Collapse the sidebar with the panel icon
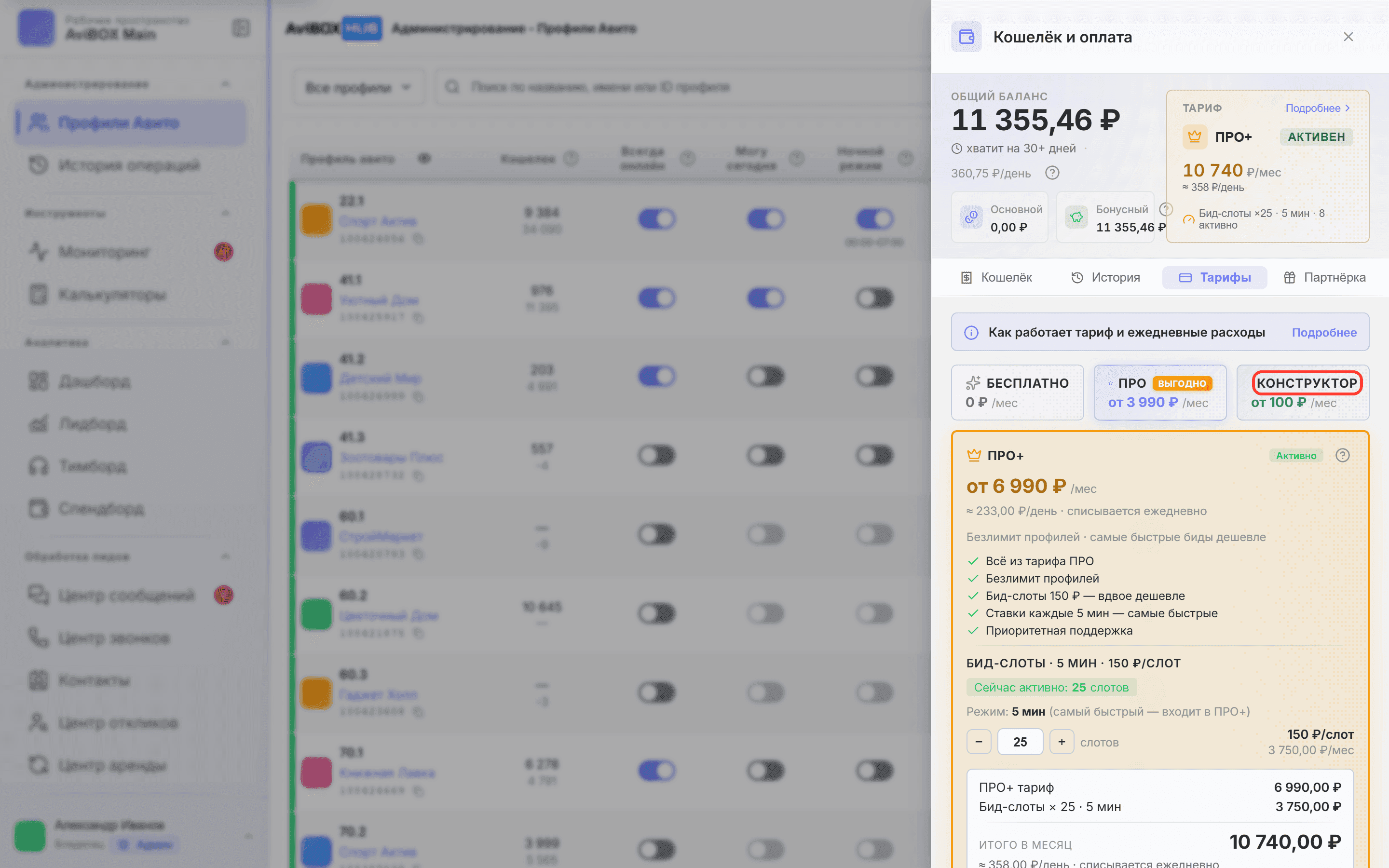This screenshot has width=1389, height=868. coord(241,28)
